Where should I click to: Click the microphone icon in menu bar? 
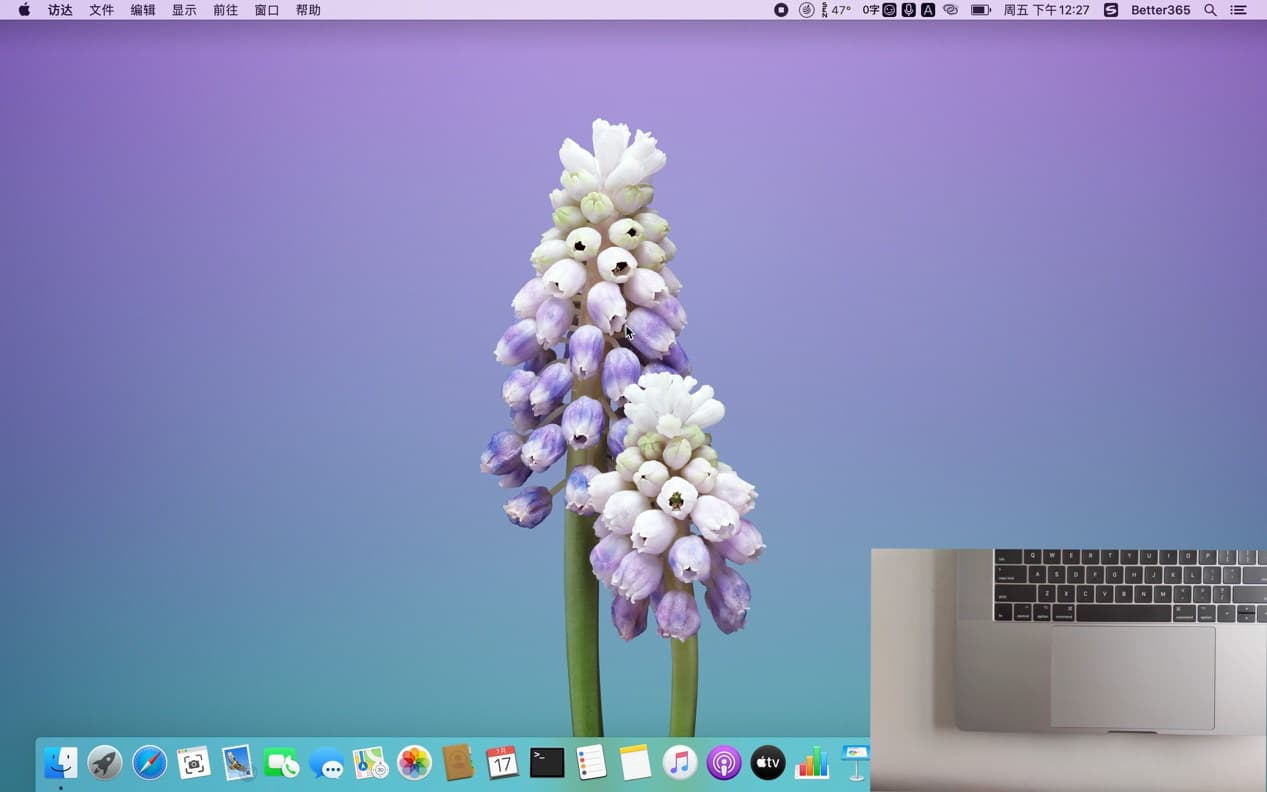tap(909, 10)
